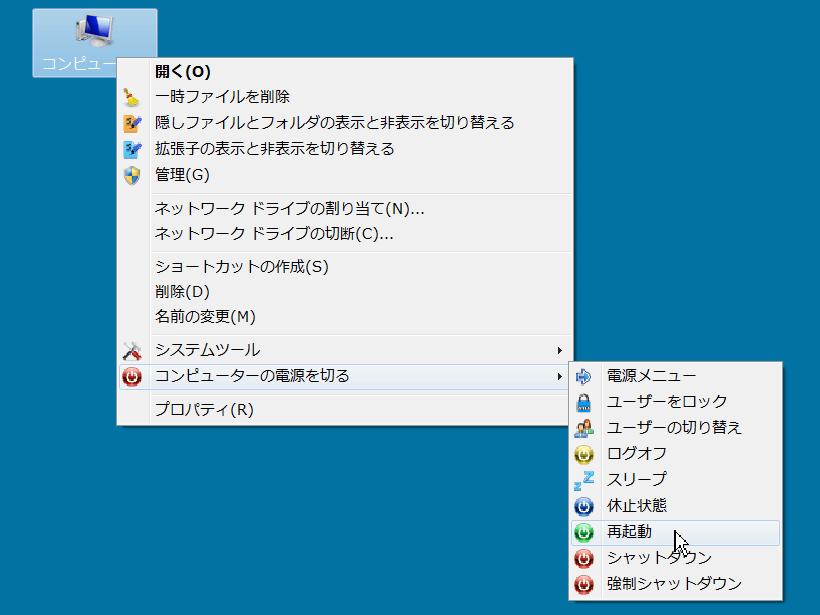The width and height of the screenshot is (820, 615).
Task: Click the ZZ sleep icon for スリープ
Action: pos(584,480)
